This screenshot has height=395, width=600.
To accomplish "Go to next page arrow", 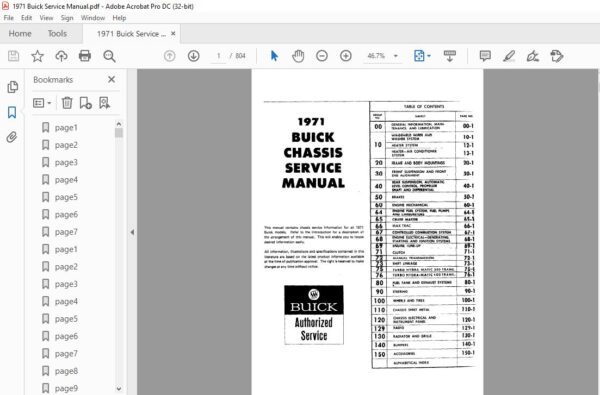I will pos(194,56).
